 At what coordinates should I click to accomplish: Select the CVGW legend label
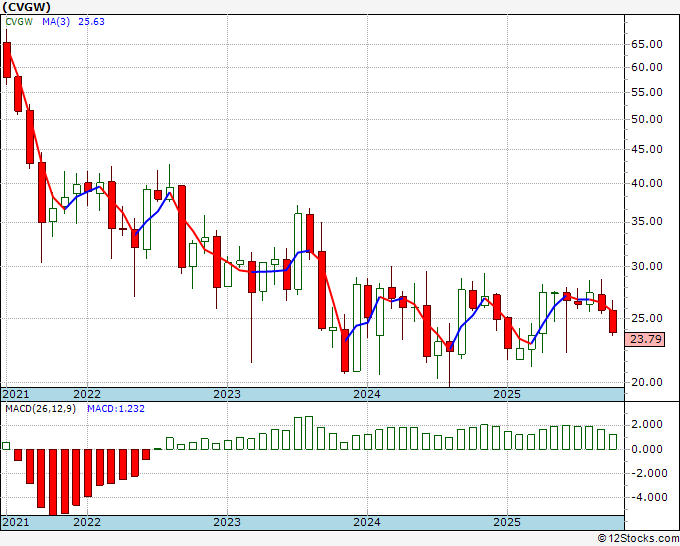coord(19,22)
